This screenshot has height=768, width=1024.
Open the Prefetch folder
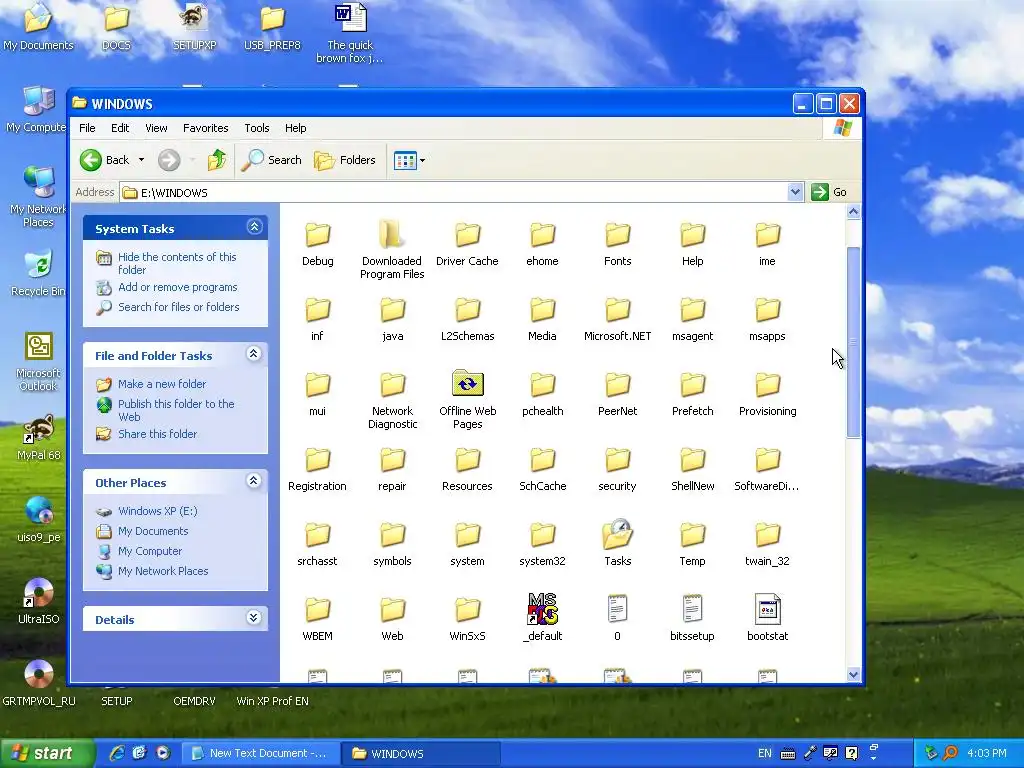[x=692, y=385]
